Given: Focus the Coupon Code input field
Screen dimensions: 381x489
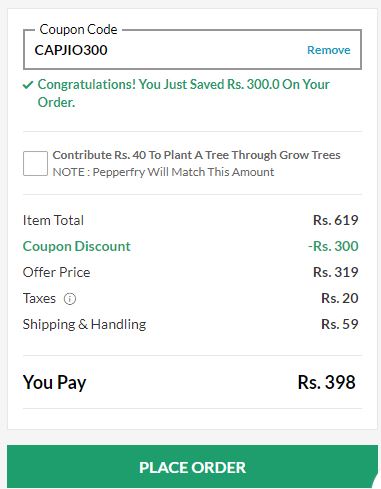Looking at the screenshot, I should click(x=192, y=50).
